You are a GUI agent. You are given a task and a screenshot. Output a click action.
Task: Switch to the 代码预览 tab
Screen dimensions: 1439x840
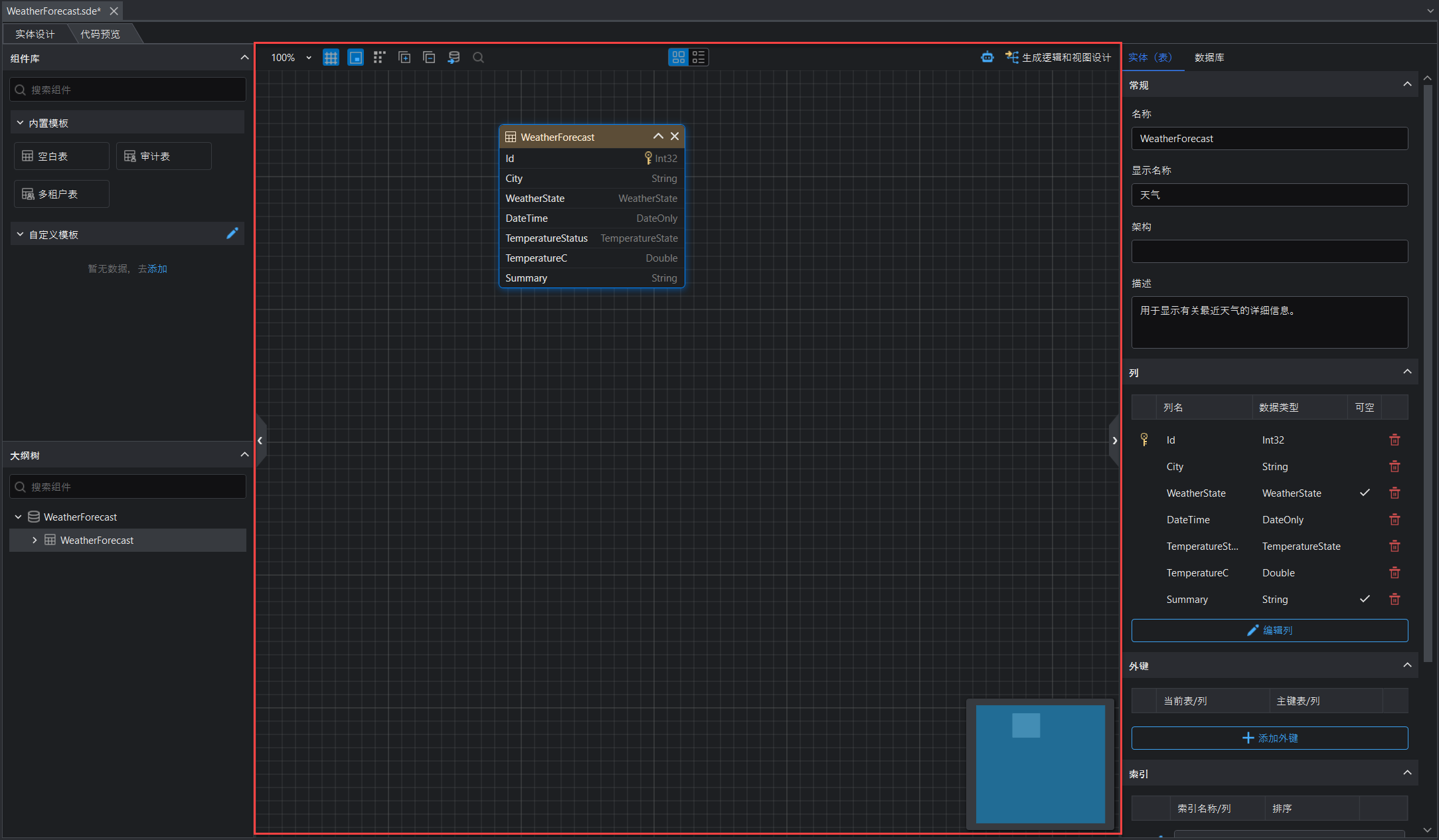pyautogui.click(x=100, y=34)
